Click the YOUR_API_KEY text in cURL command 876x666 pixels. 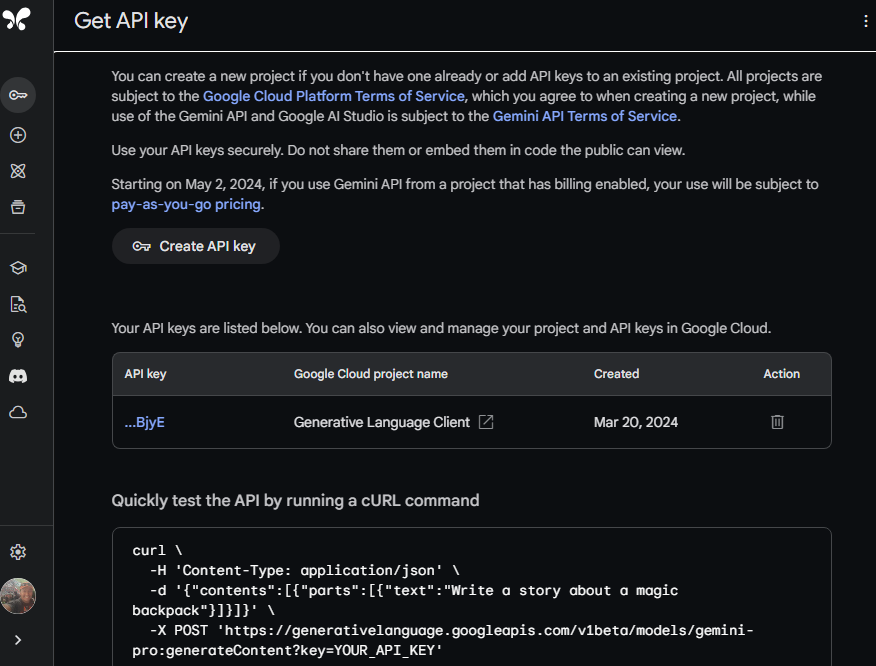pyautogui.click(x=384, y=651)
